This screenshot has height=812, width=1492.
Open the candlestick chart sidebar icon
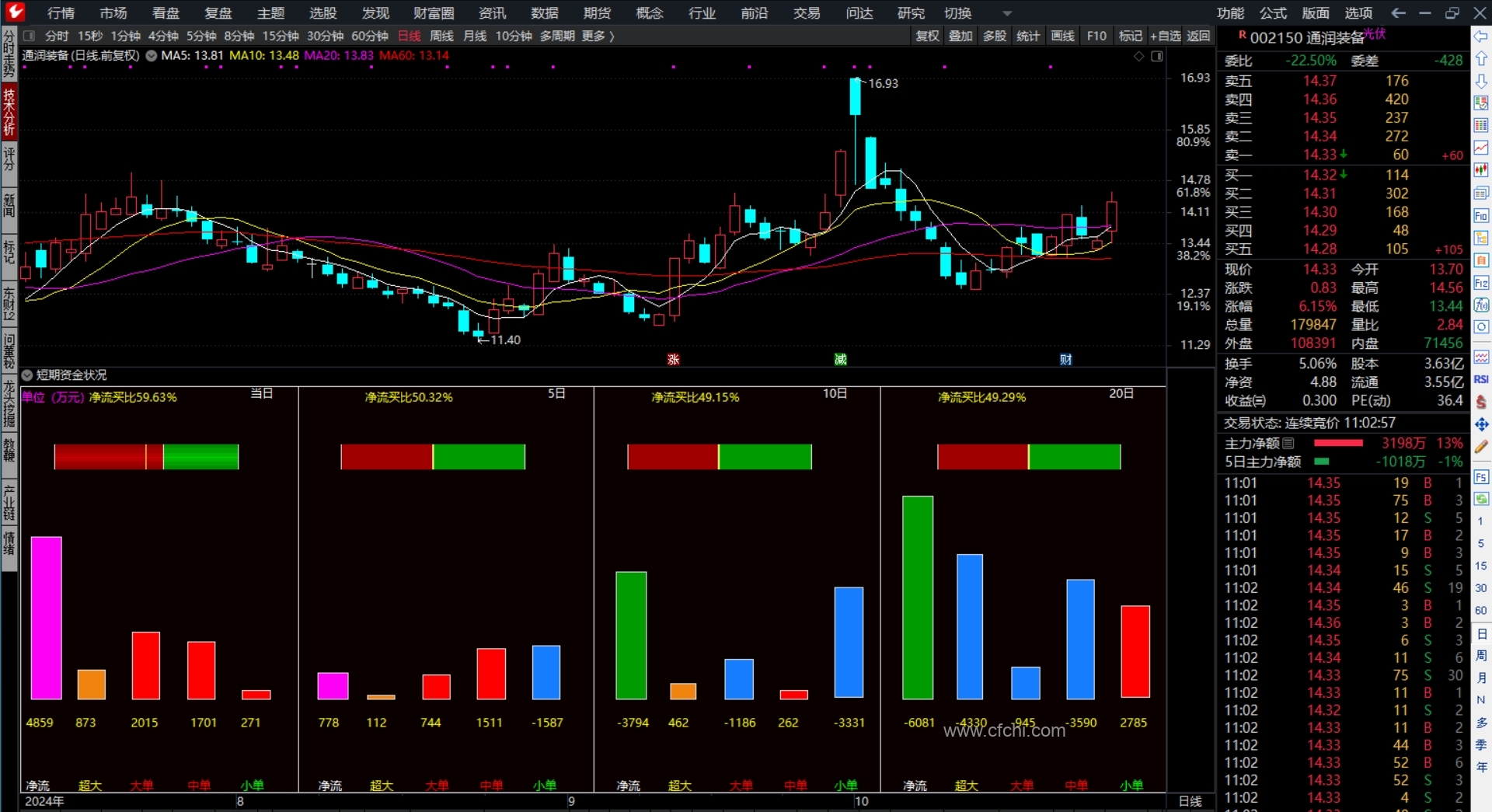(x=1481, y=169)
